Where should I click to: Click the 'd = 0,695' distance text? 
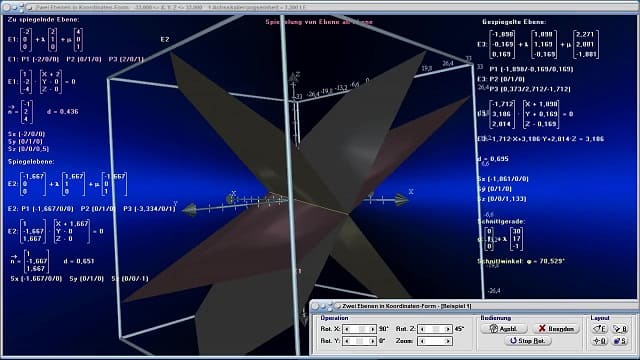pos(493,159)
